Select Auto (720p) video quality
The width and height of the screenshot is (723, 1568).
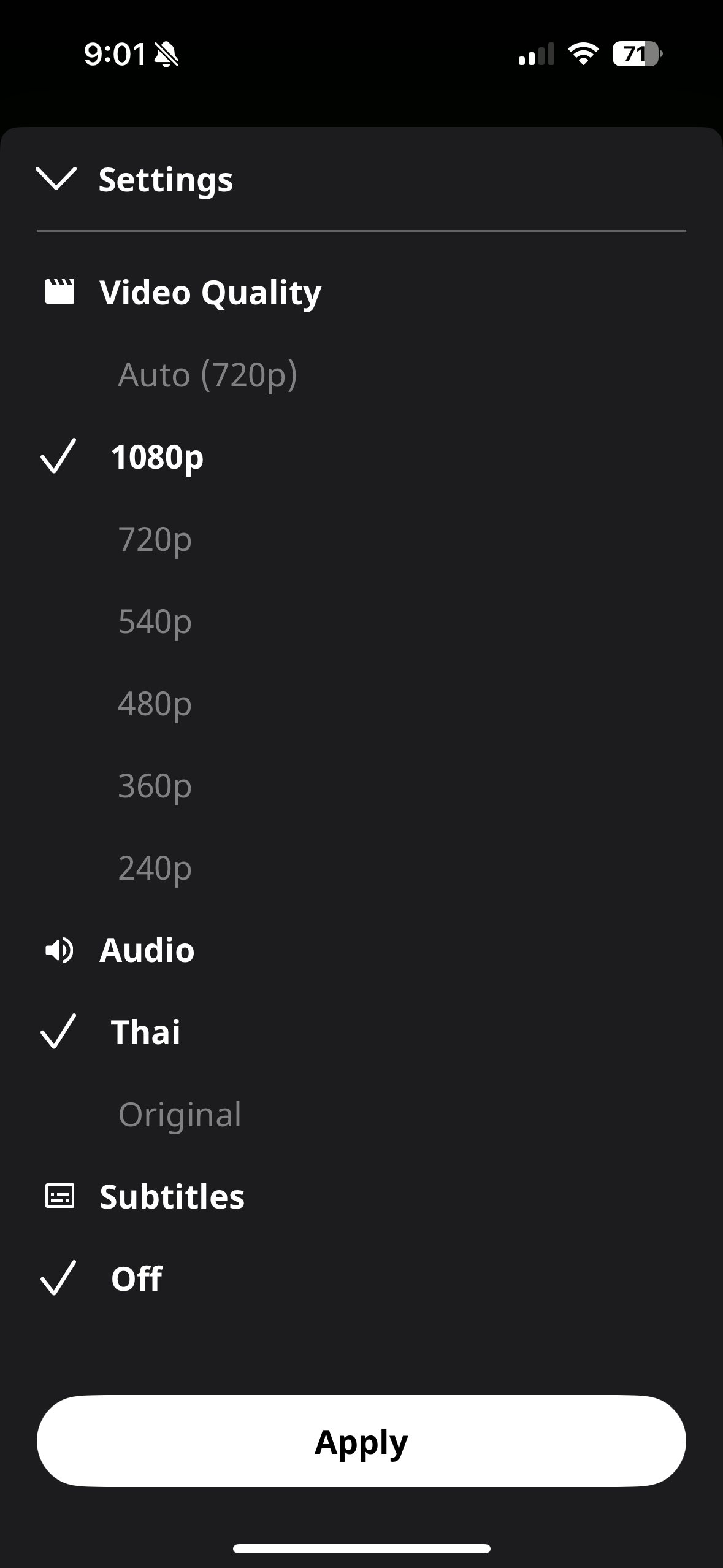pos(207,374)
